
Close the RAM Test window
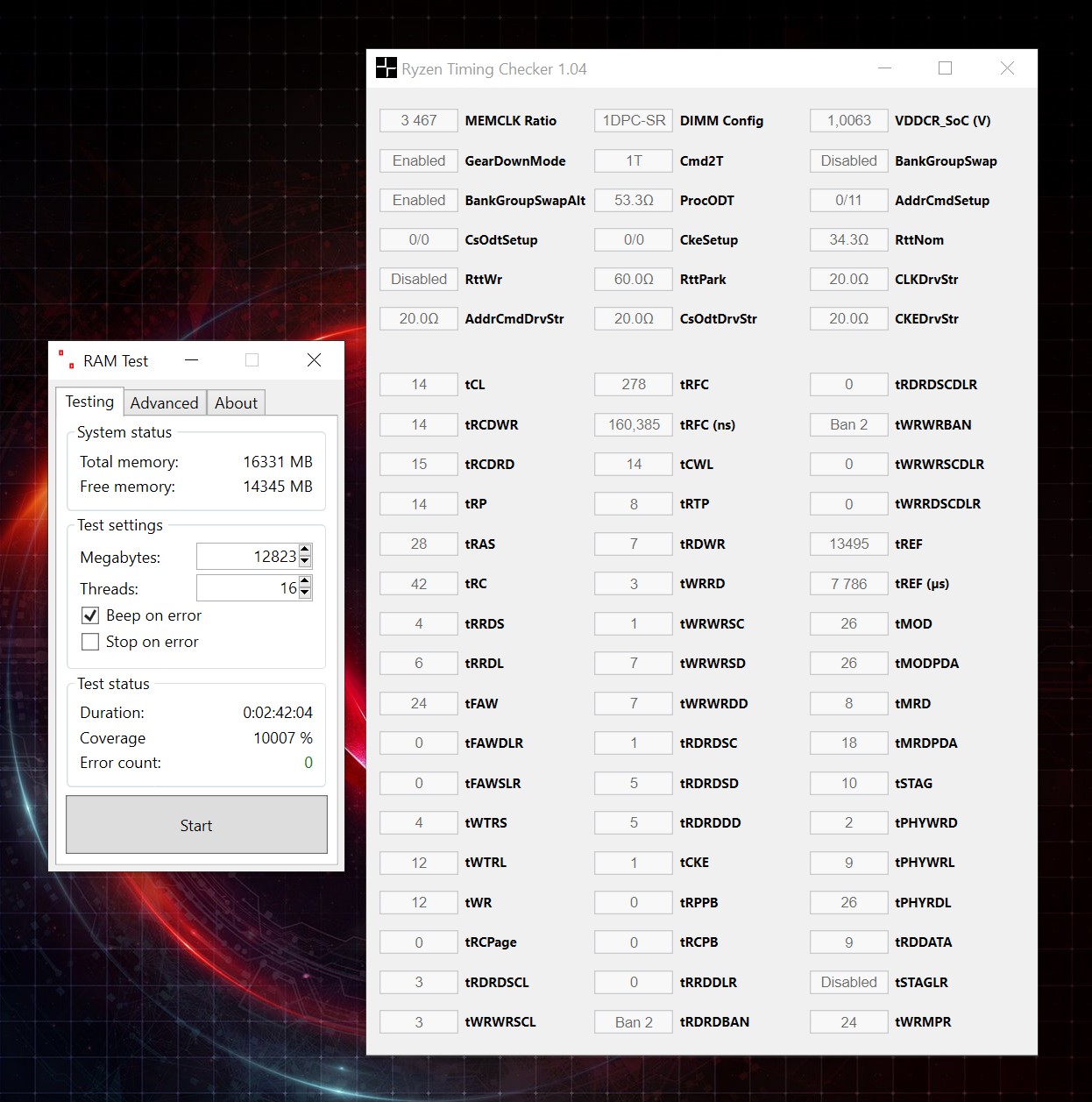(x=314, y=360)
